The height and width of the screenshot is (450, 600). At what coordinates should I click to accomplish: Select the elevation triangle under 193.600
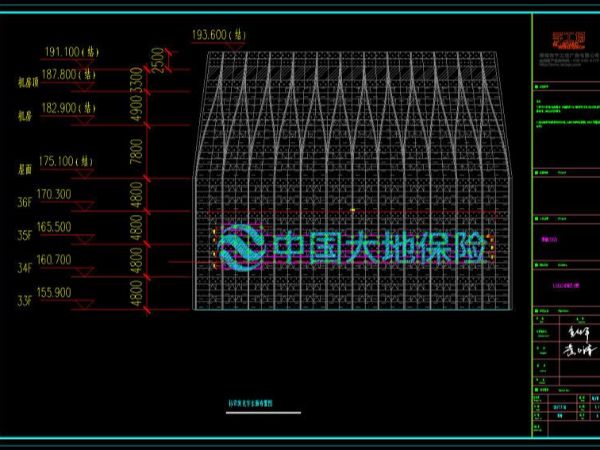click(235, 47)
